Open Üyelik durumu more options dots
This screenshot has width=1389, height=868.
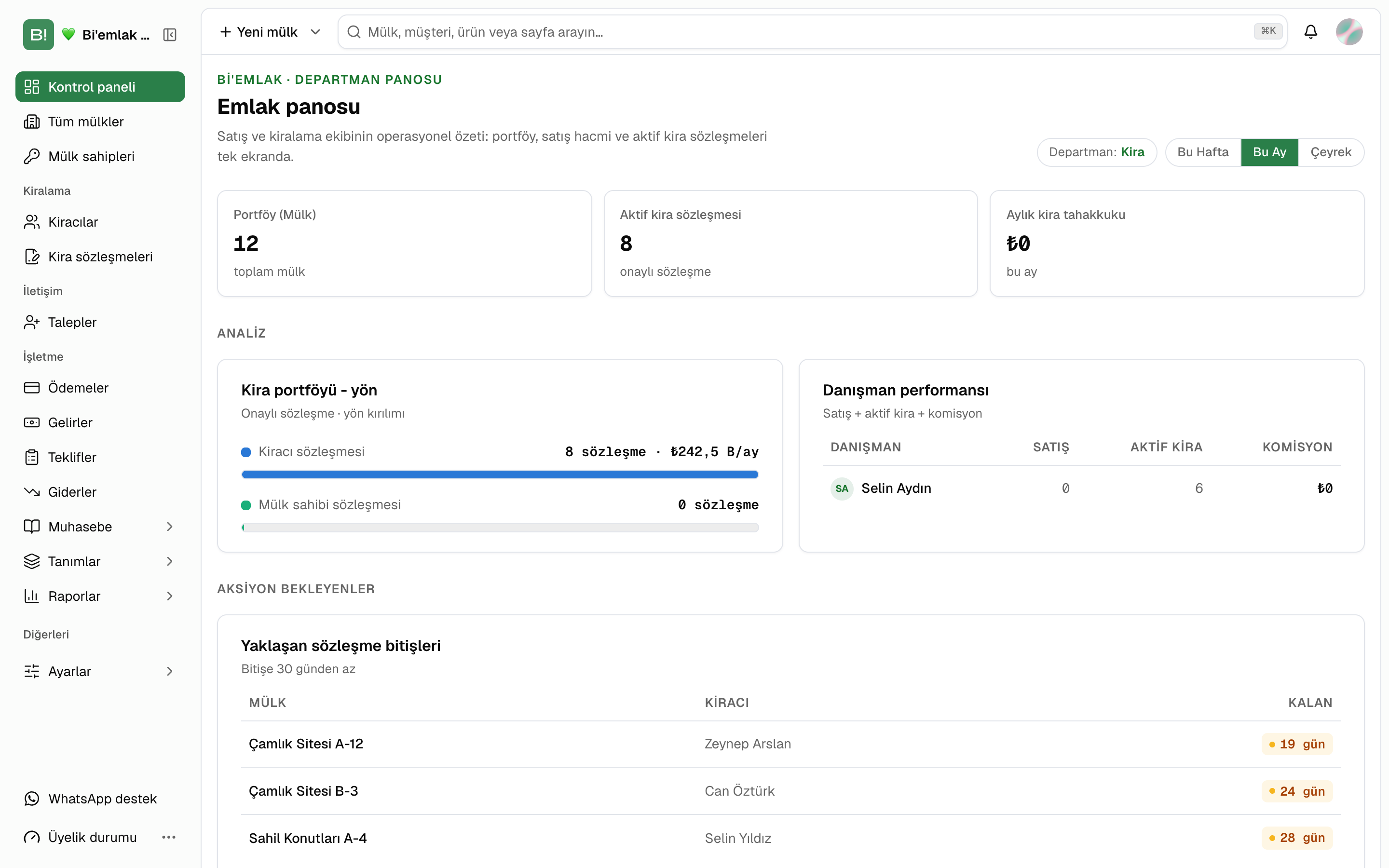[x=169, y=838]
